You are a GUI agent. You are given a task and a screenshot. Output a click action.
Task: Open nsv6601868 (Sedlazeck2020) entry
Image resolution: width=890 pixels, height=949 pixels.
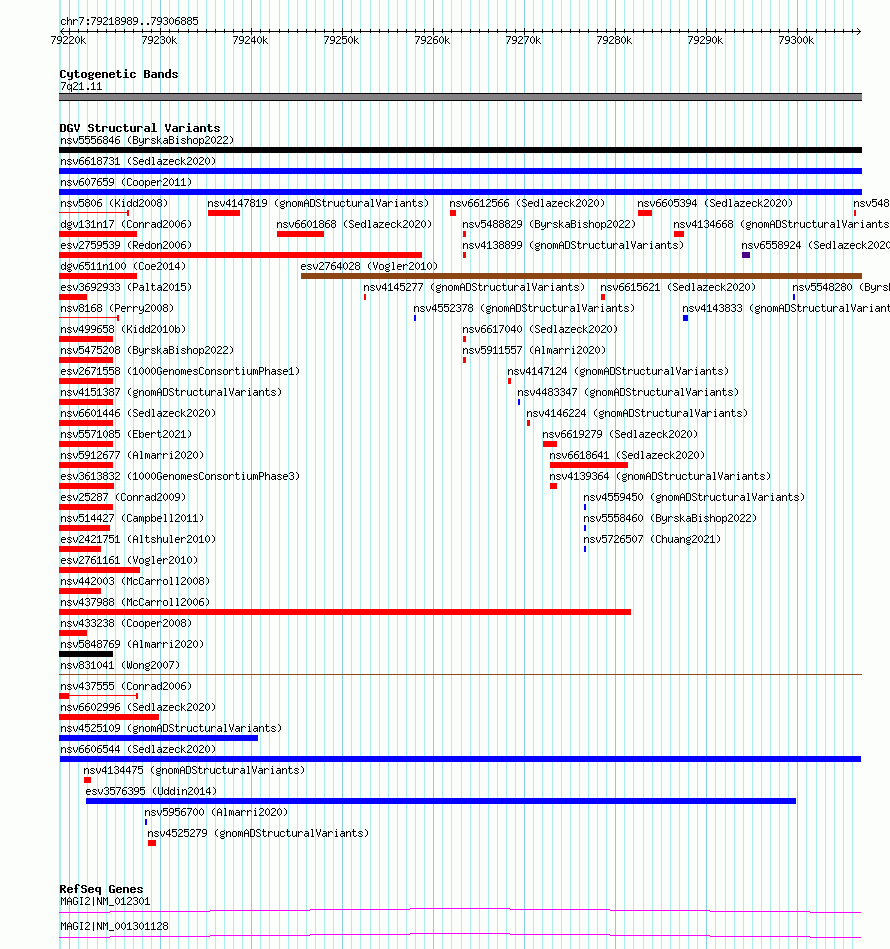(x=355, y=225)
